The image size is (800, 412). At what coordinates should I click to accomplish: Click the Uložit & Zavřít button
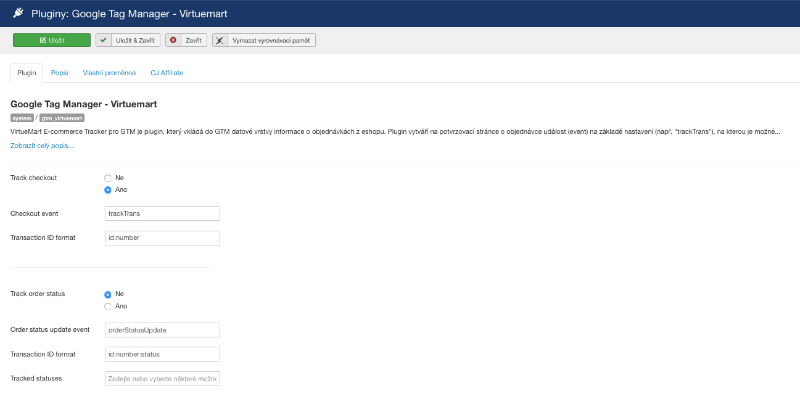point(128,40)
